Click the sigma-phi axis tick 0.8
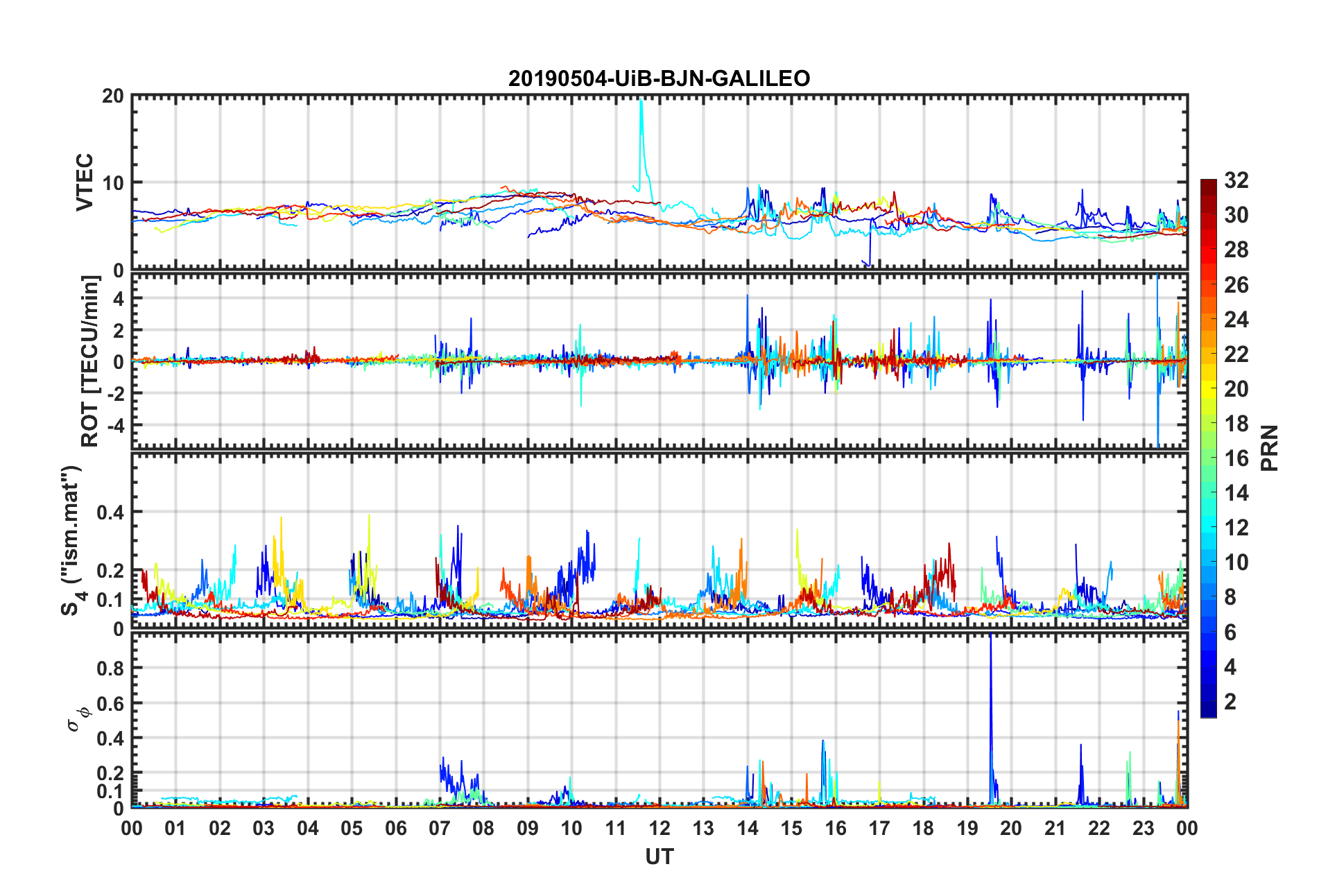1319x896 pixels. pos(110,668)
